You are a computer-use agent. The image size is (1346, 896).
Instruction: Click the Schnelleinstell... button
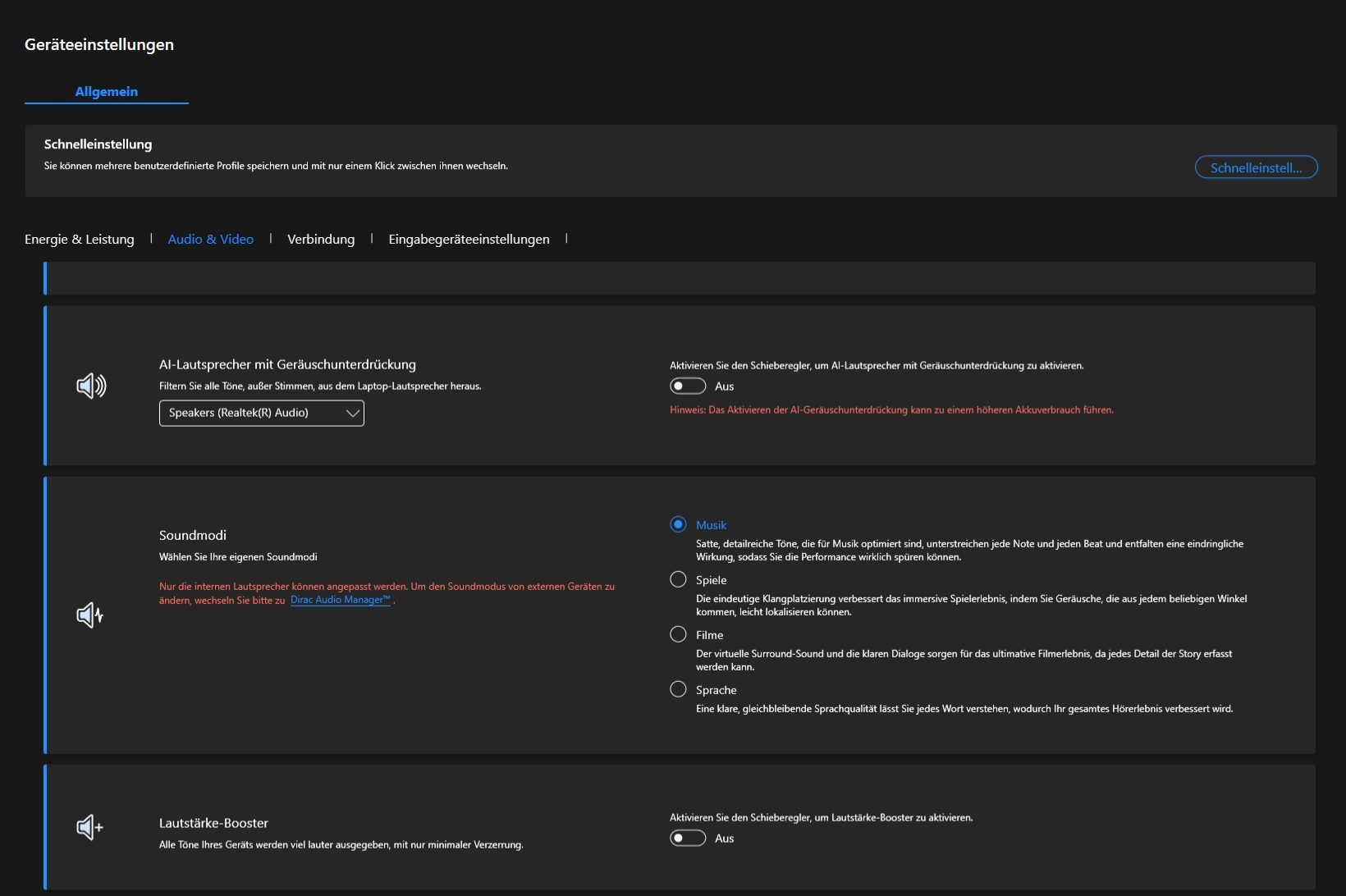pos(1256,167)
